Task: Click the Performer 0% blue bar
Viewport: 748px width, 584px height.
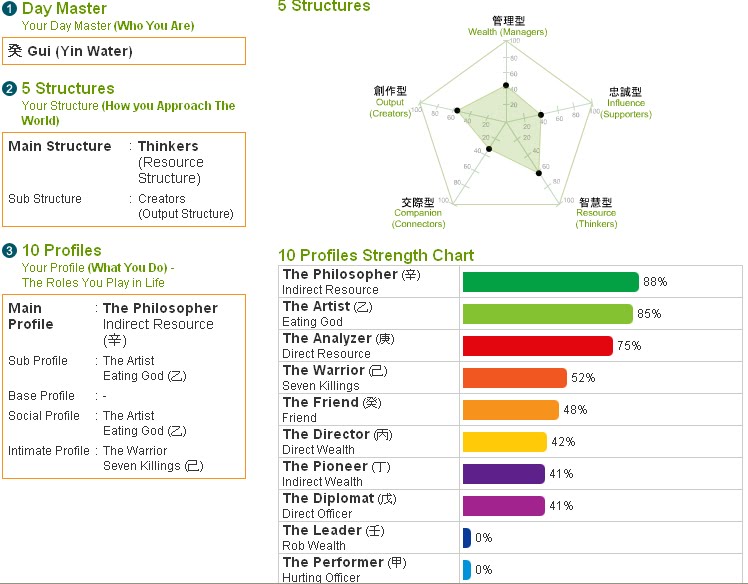Action: tap(467, 570)
